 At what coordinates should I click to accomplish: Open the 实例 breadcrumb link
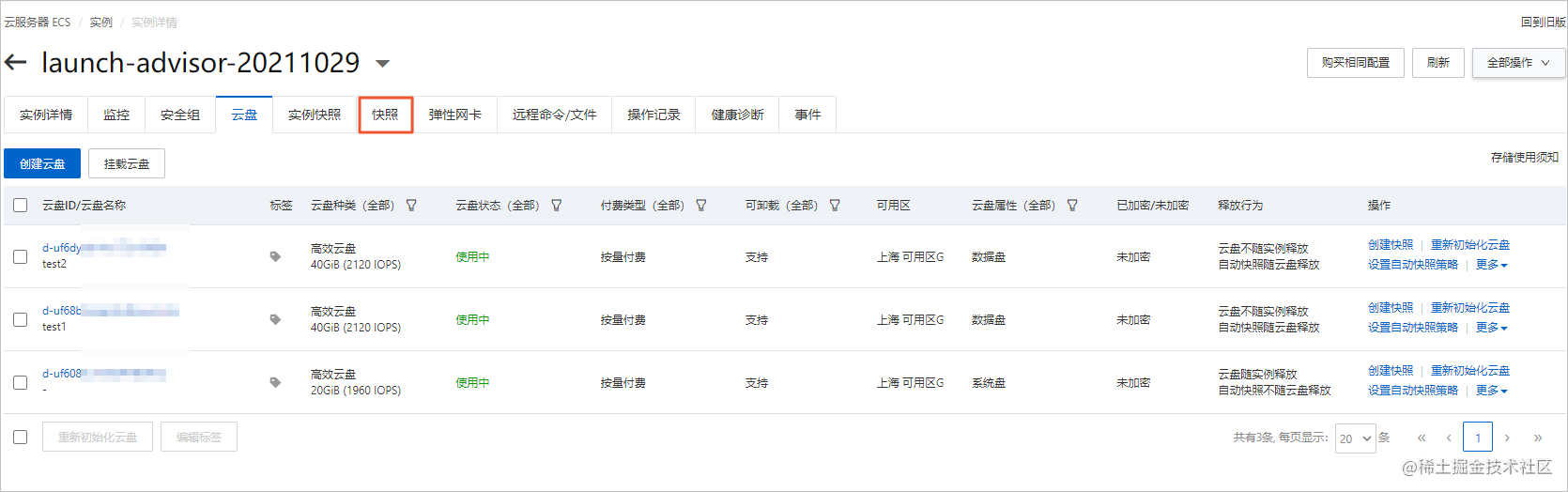pyautogui.click(x=100, y=22)
